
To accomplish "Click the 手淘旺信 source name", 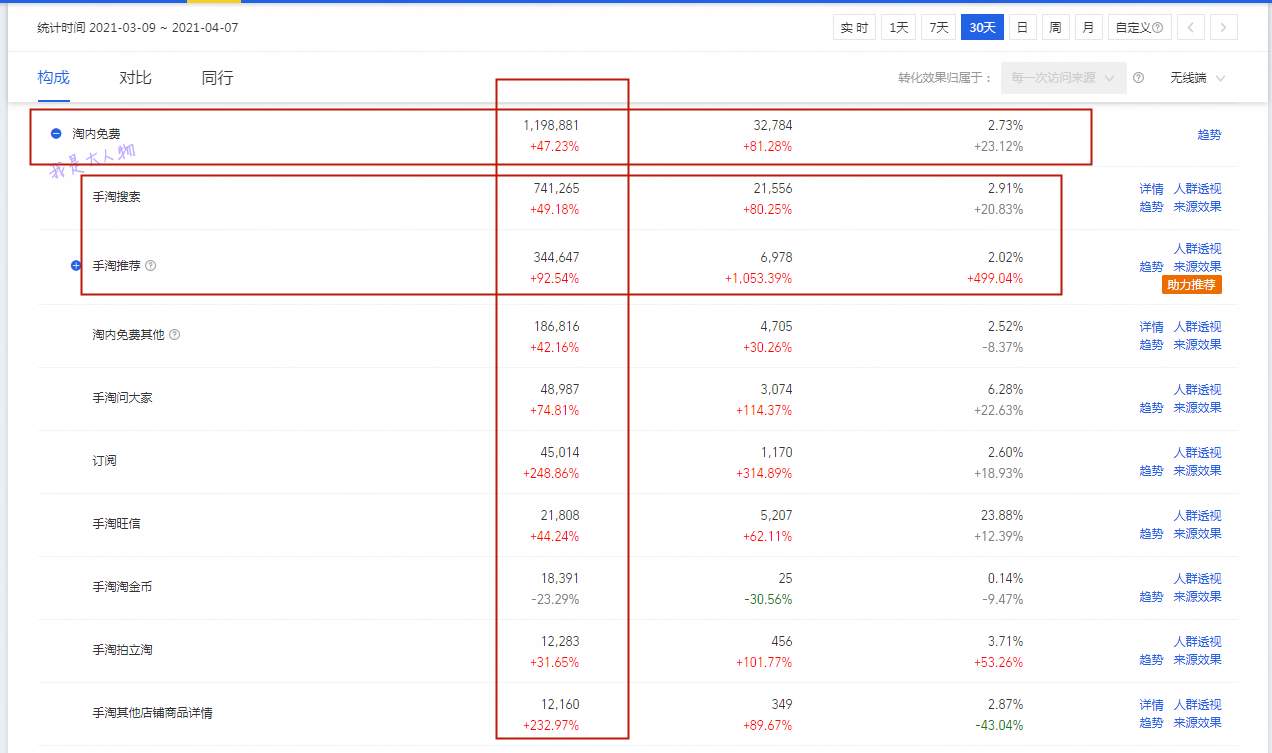I will (117, 524).
